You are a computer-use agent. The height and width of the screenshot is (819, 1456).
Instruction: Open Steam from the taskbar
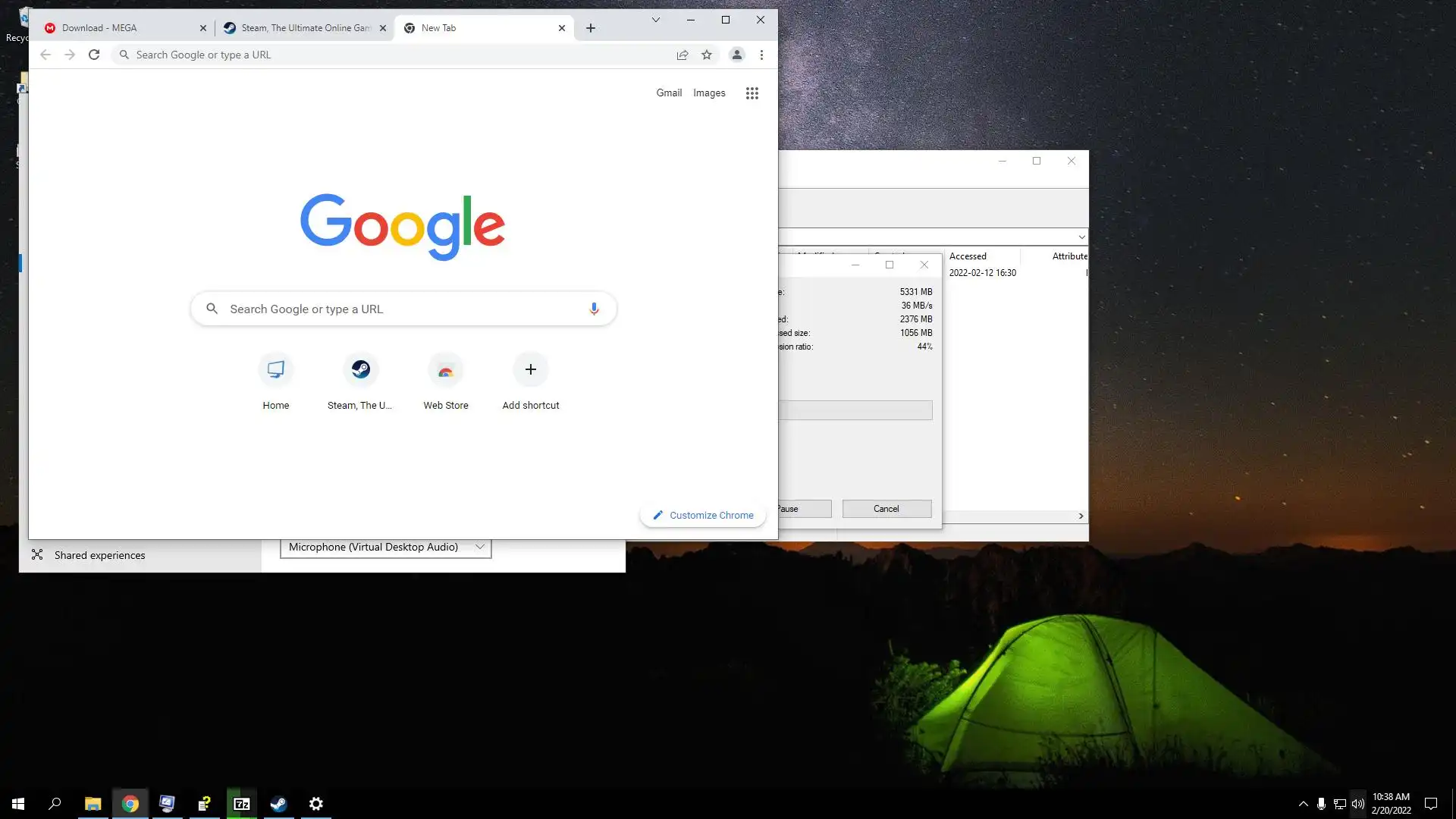[x=279, y=804]
